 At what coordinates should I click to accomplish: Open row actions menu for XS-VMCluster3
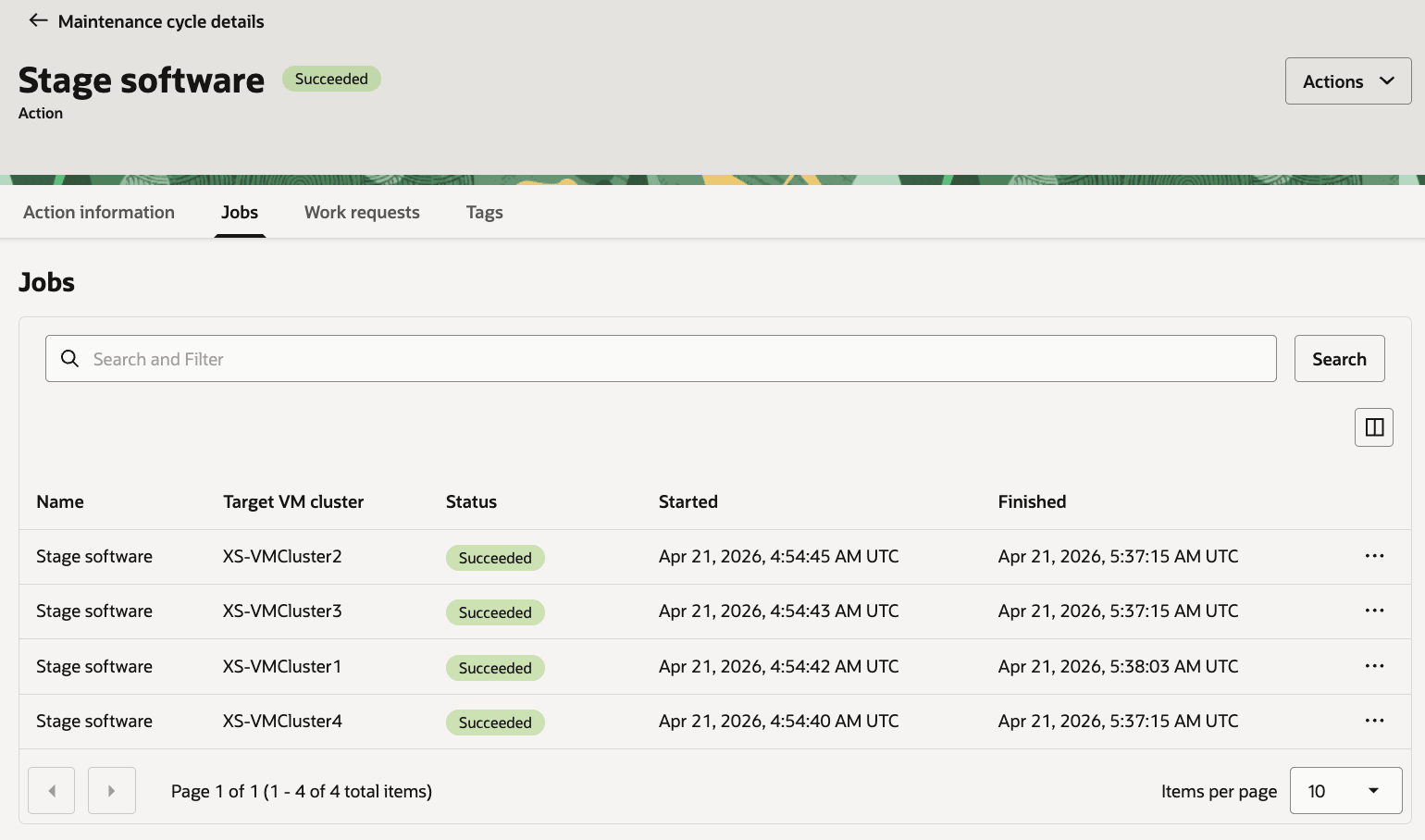1374,611
